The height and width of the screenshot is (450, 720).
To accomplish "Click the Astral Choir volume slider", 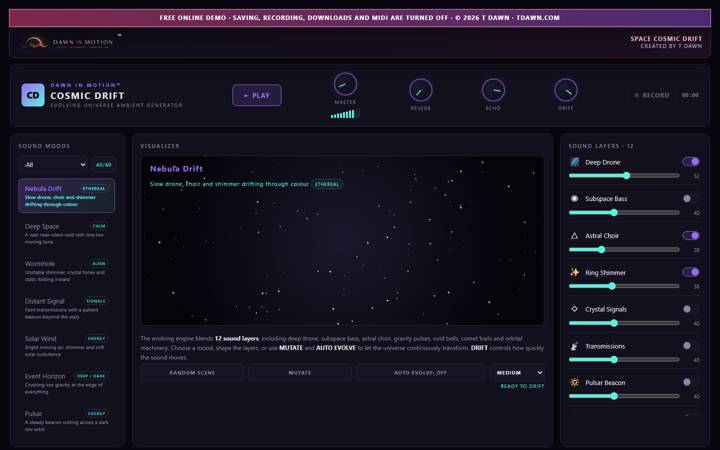I will pyautogui.click(x=624, y=249).
